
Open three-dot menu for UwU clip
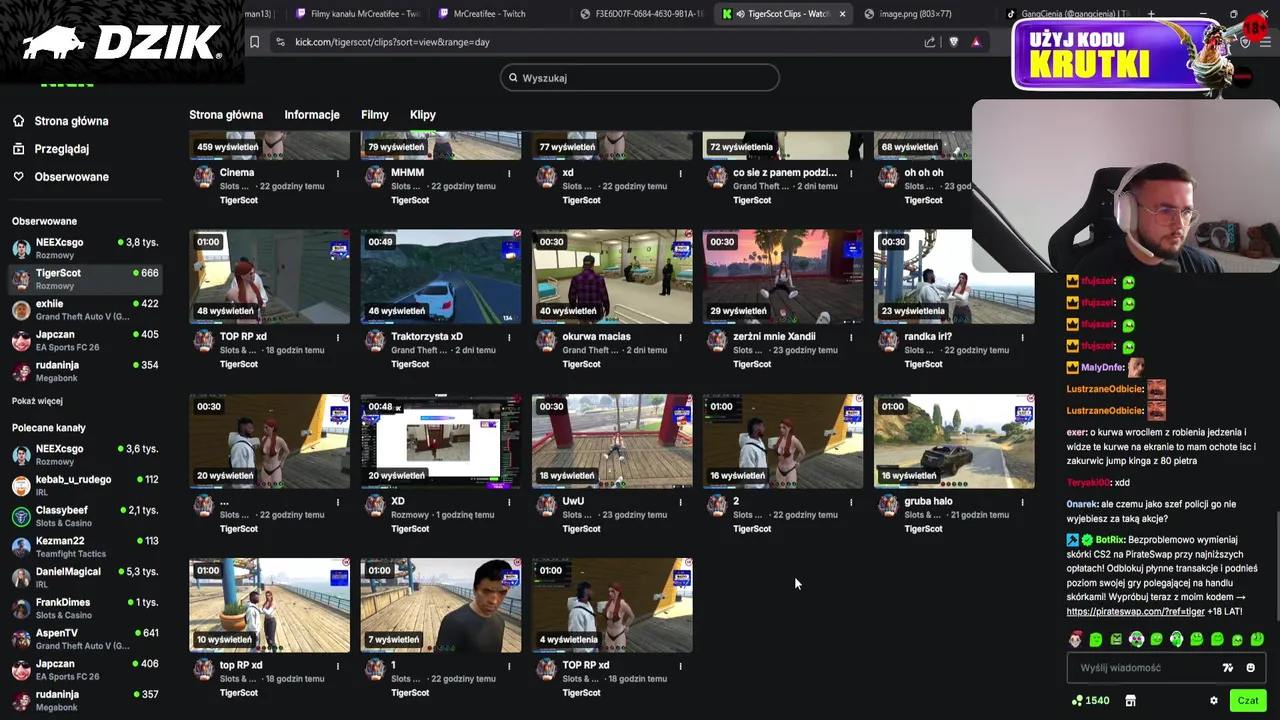[680, 502]
